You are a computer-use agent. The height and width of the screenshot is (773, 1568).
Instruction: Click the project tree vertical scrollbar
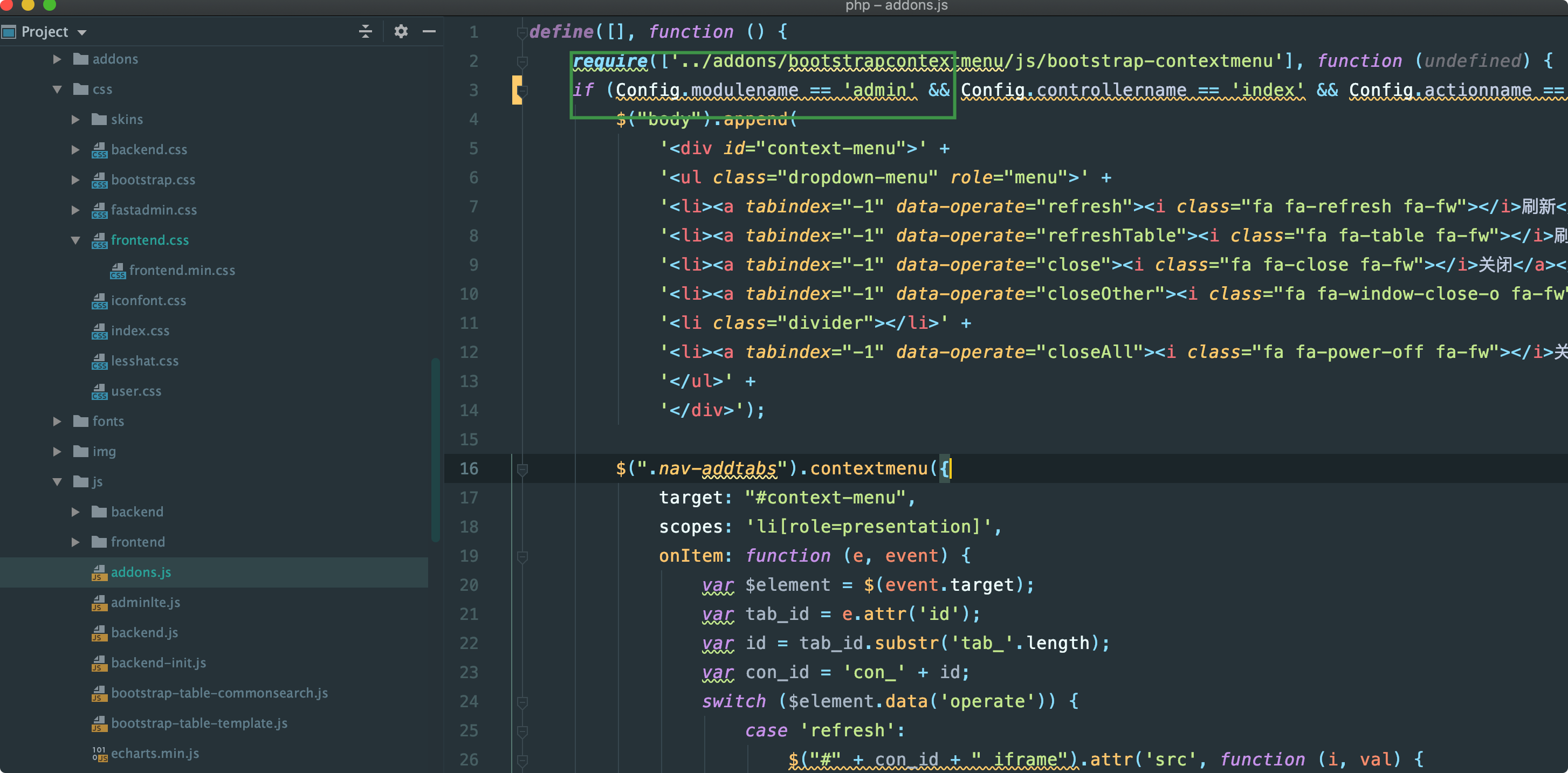435,451
